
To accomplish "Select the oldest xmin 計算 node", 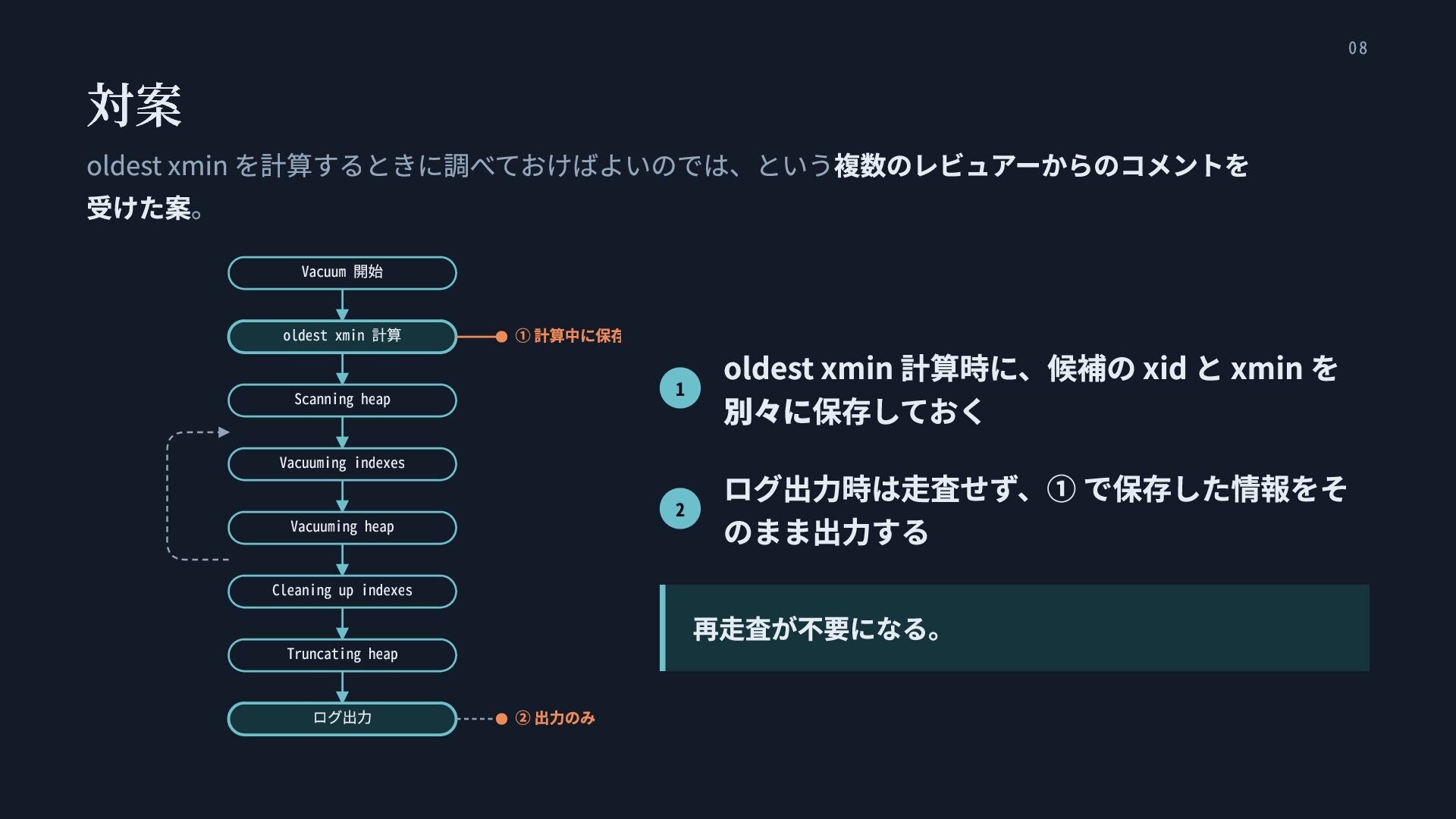I will (x=342, y=337).
